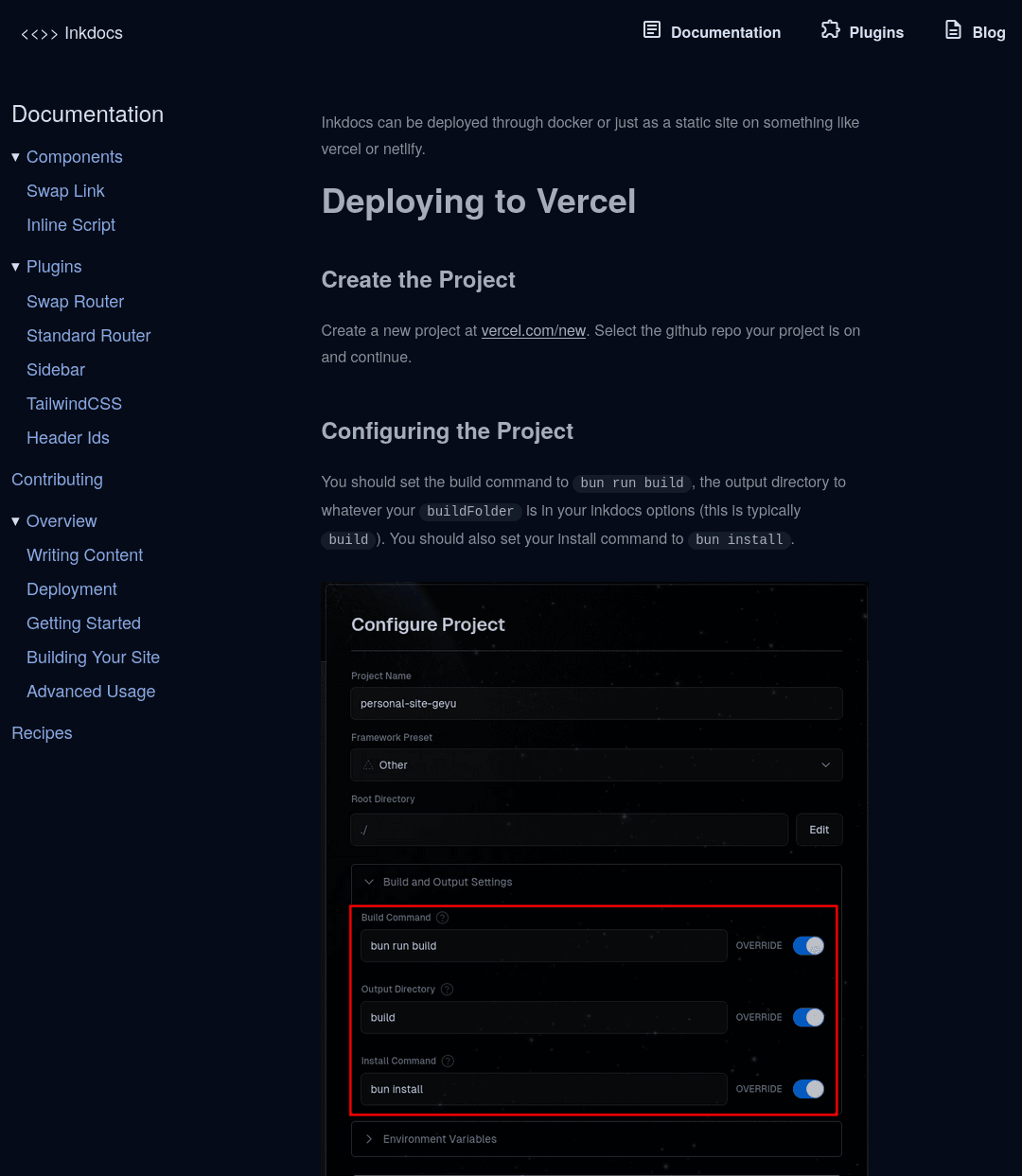Click the Deploying to Vercel heading
This screenshot has width=1022, height=1176.
tap(479, 202)
